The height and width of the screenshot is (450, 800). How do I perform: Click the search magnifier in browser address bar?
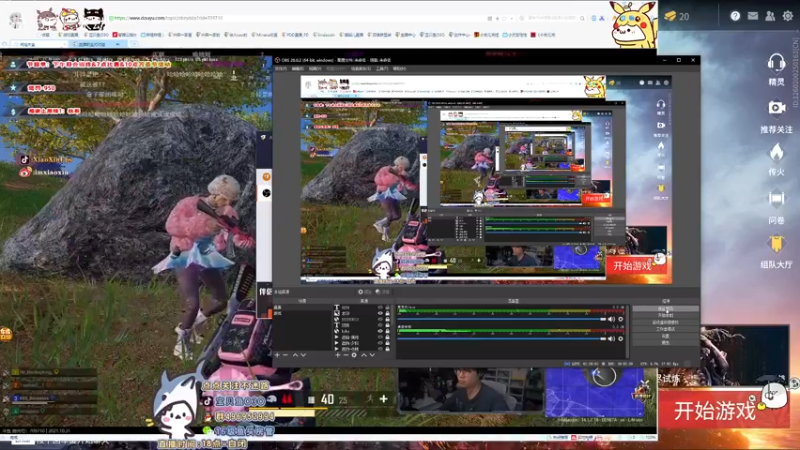(x=582, y=18)
